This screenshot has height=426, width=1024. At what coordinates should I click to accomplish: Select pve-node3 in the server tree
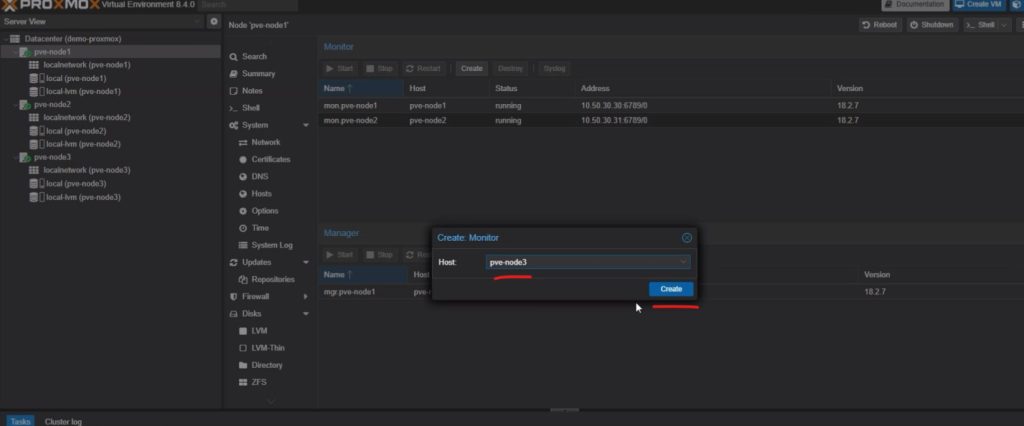click(52, 157)
